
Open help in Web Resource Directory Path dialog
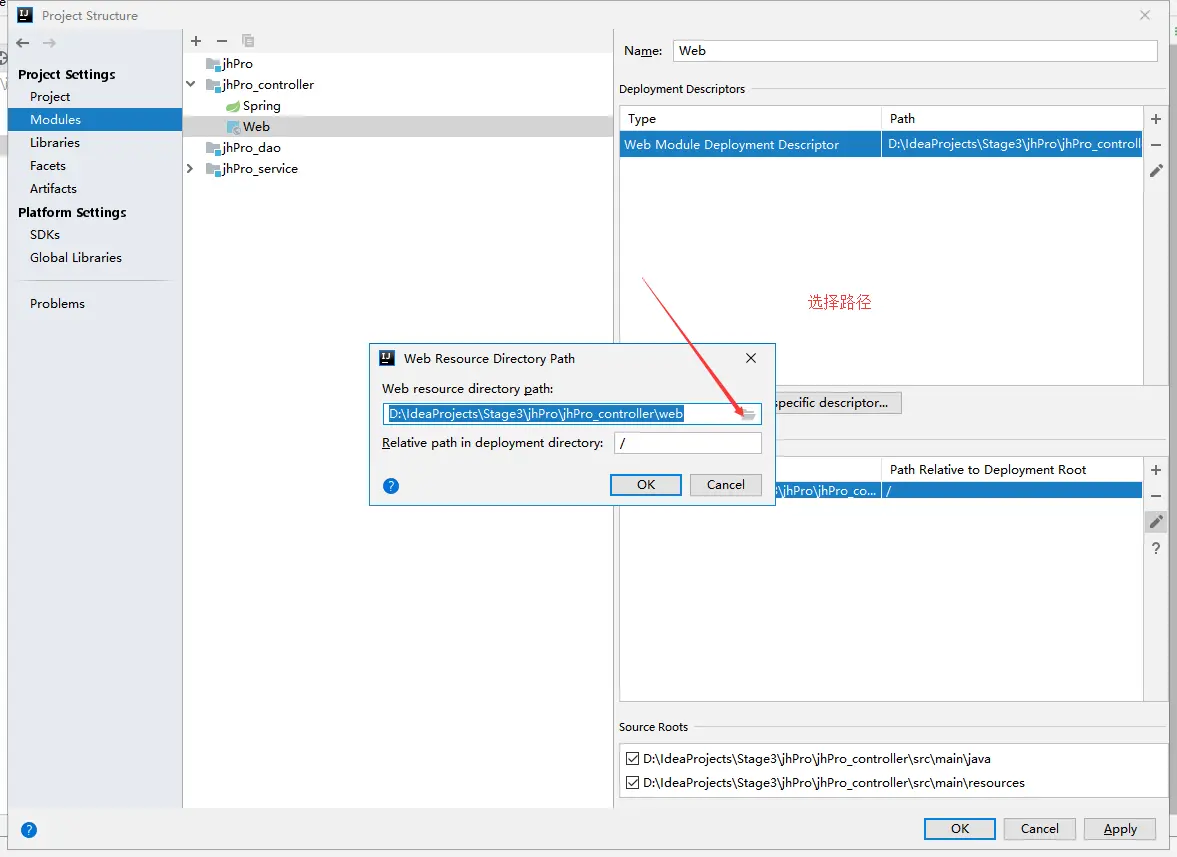click(391, 486)
